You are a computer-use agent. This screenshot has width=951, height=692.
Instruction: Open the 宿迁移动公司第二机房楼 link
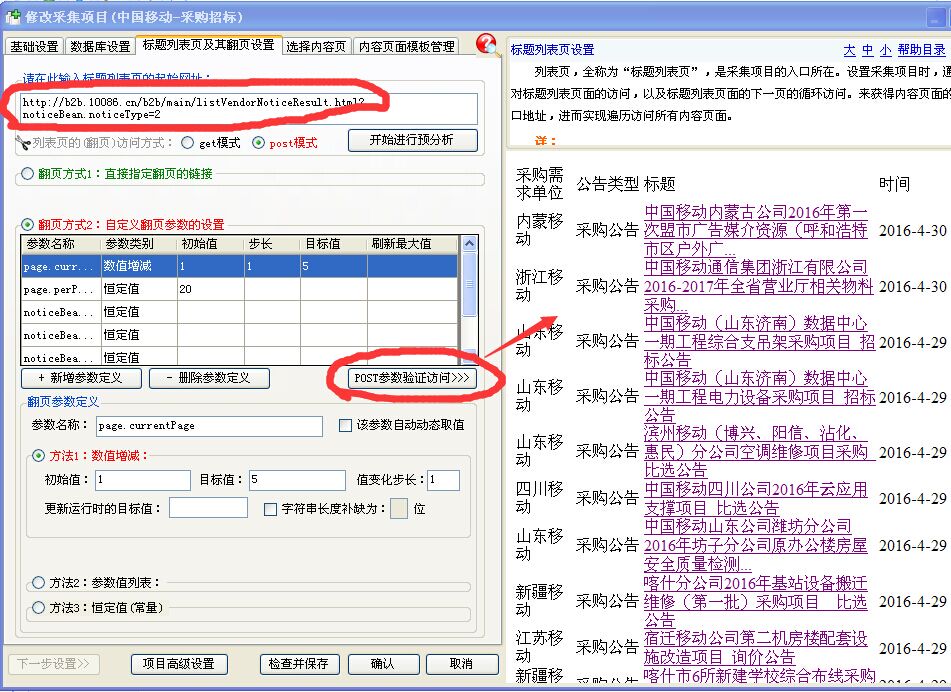tap(756, 647)
